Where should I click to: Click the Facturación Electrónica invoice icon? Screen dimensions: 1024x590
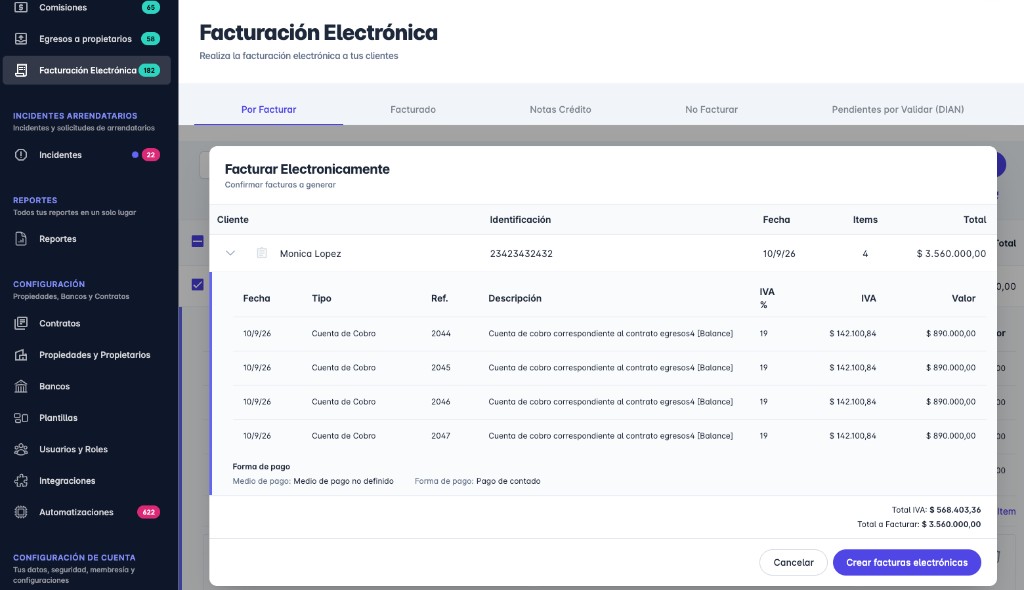21,70
